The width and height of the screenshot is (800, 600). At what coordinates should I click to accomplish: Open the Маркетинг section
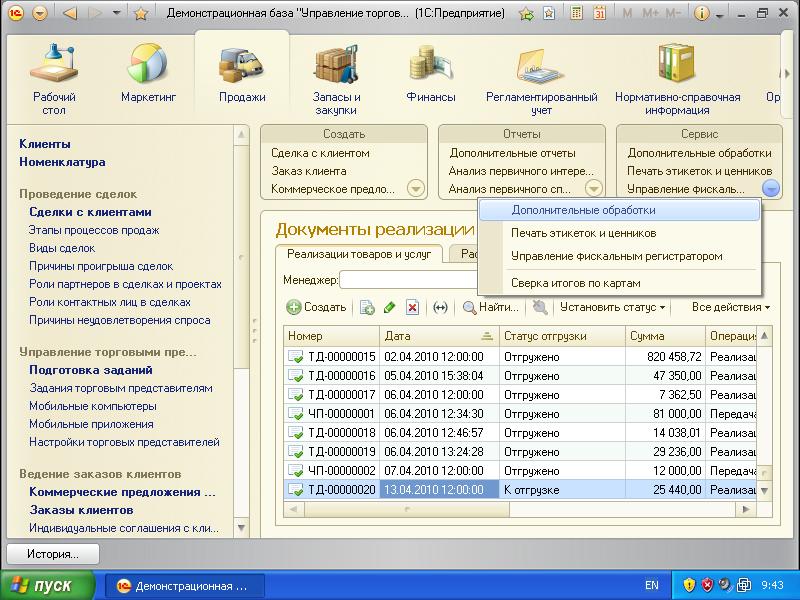tap(148, 74)
